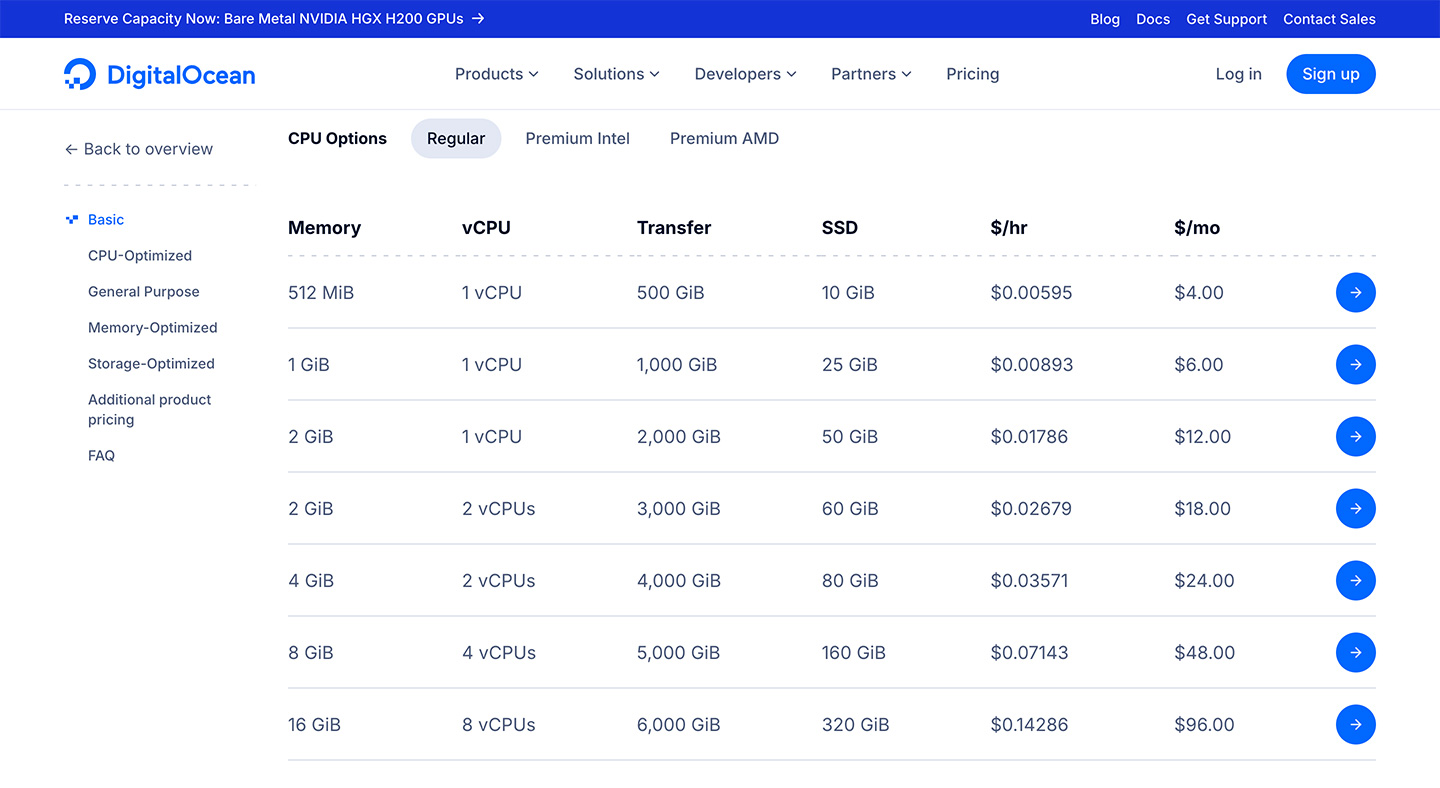
Task: Click arrow button for $48.00 plan
Action: [1355, 653]
